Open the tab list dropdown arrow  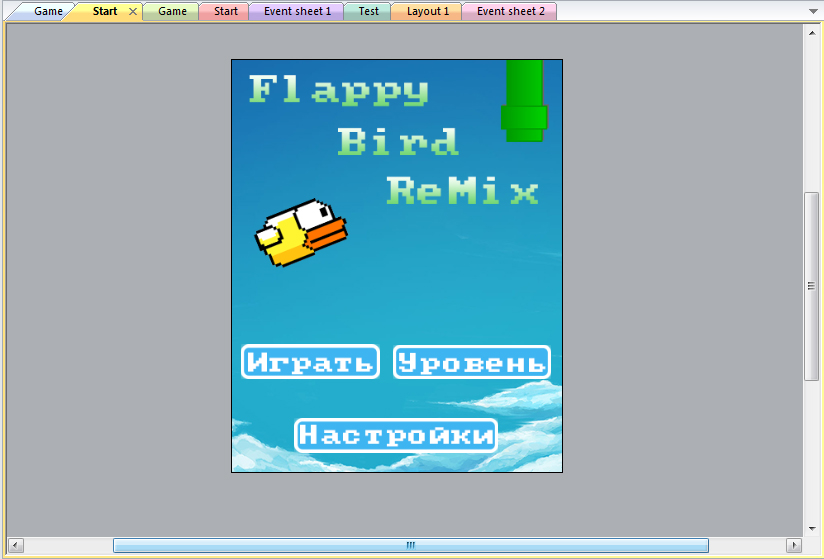pos(812,11)
